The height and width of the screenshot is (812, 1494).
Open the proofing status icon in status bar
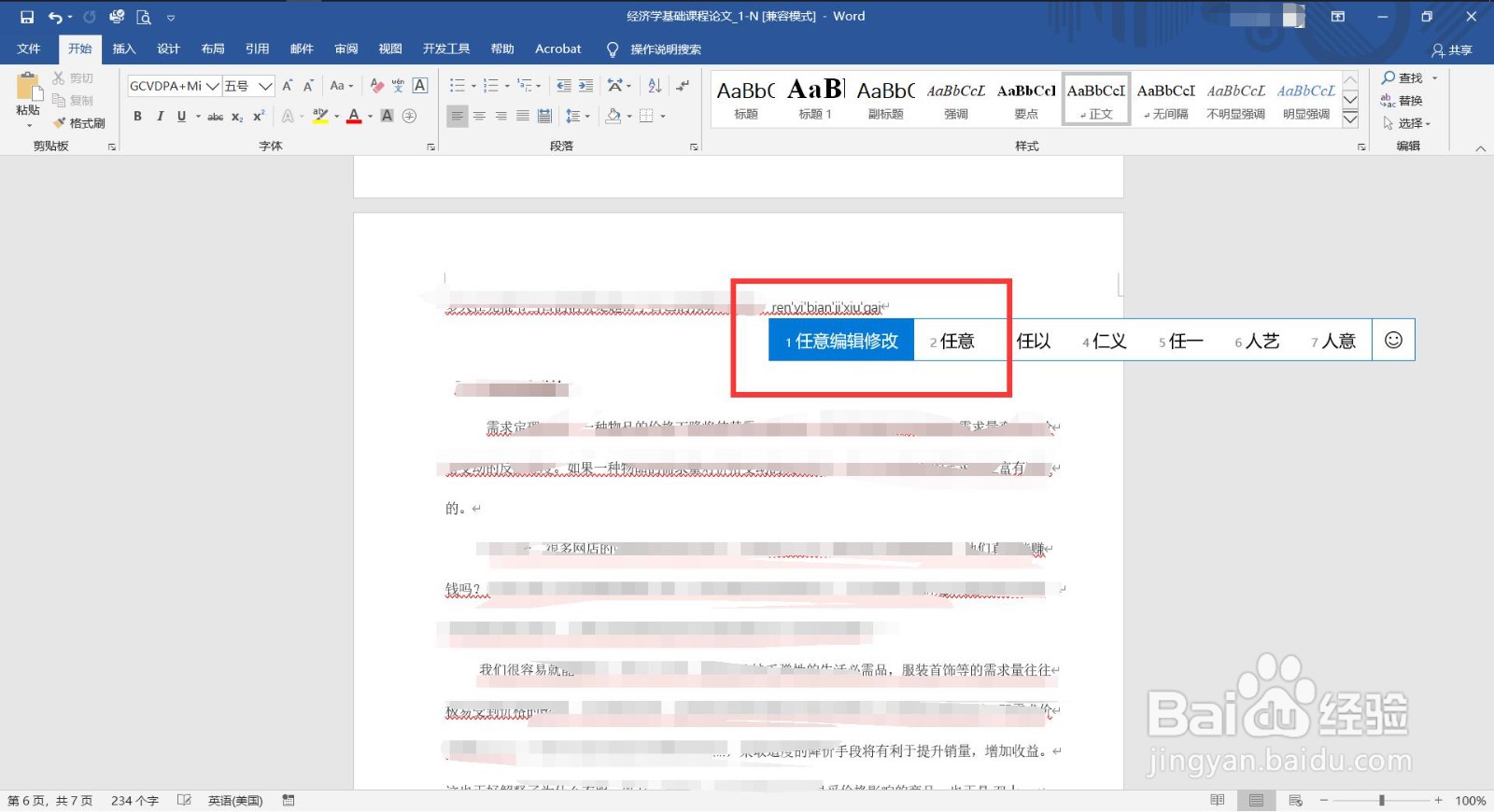pos(185,801)
